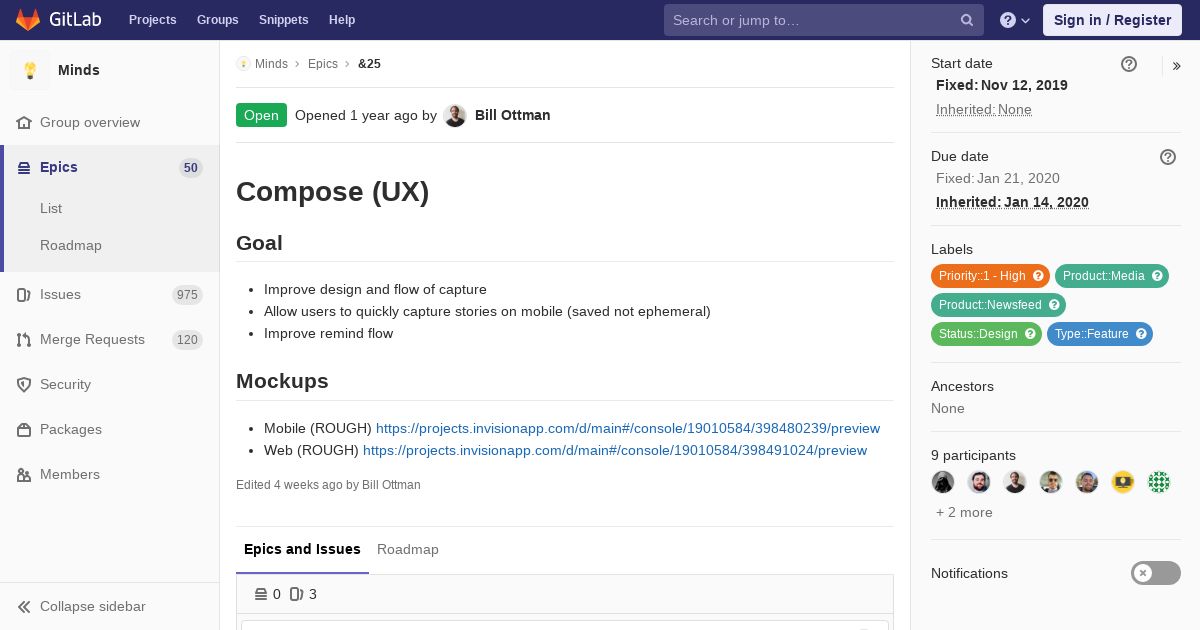
Task: Open the Projects menu
Action: click(153, 20)
